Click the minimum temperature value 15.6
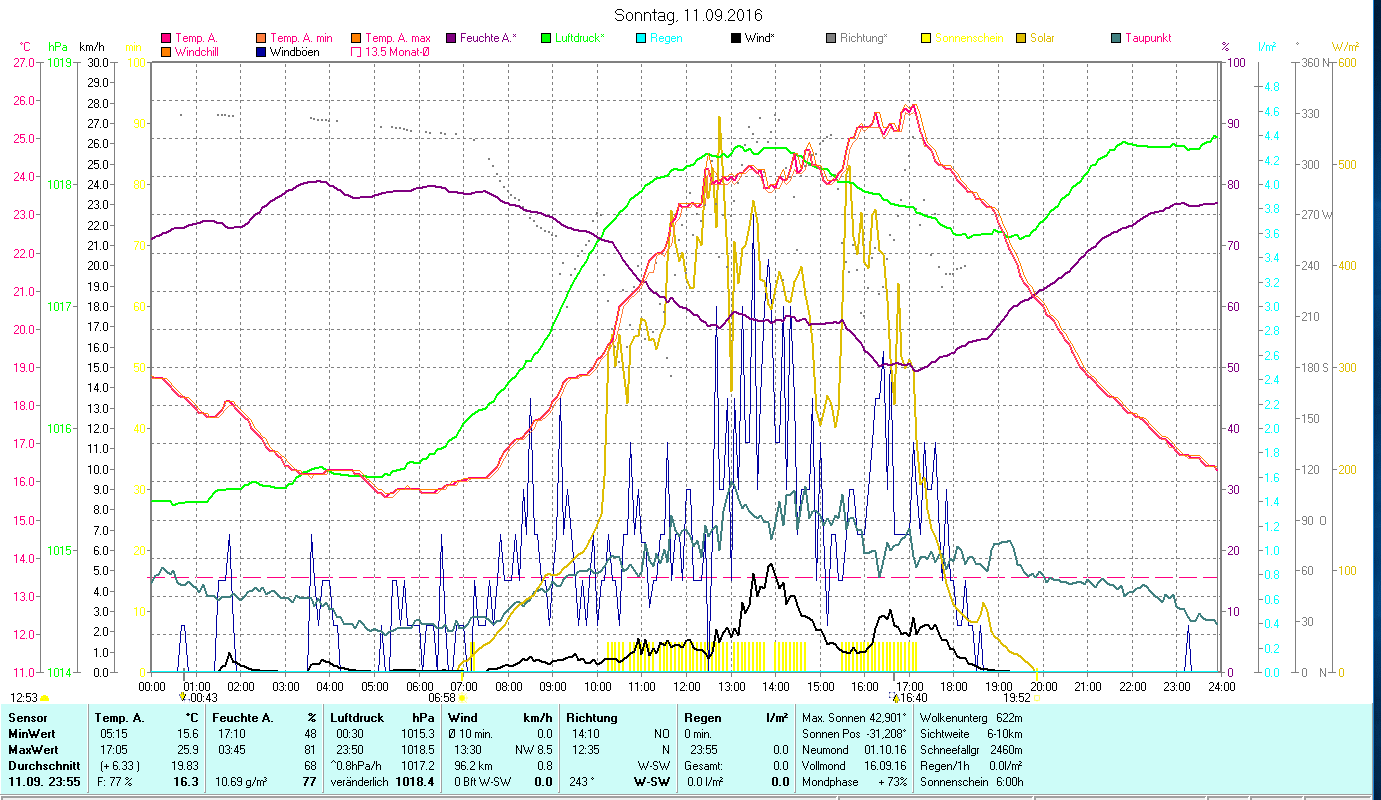 click(x=187, y=734)
